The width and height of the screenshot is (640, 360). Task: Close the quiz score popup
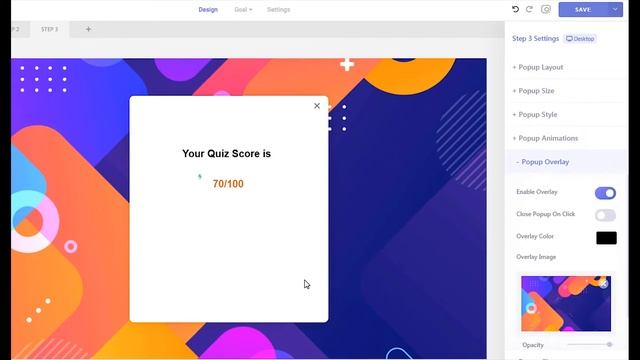tap(317, 106)
